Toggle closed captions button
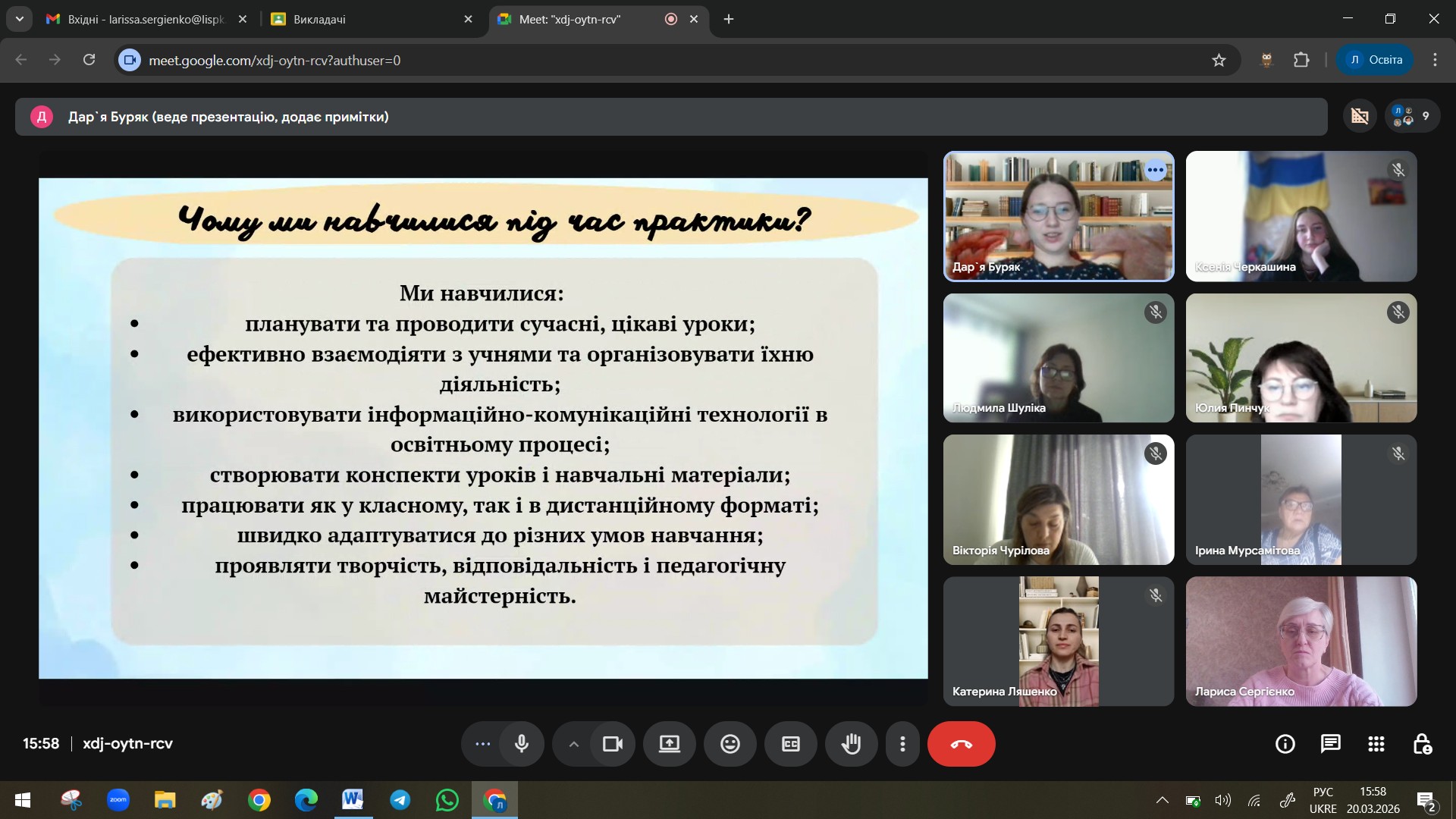The width and height of the screenshot is (1456, 819). (790, 744)
